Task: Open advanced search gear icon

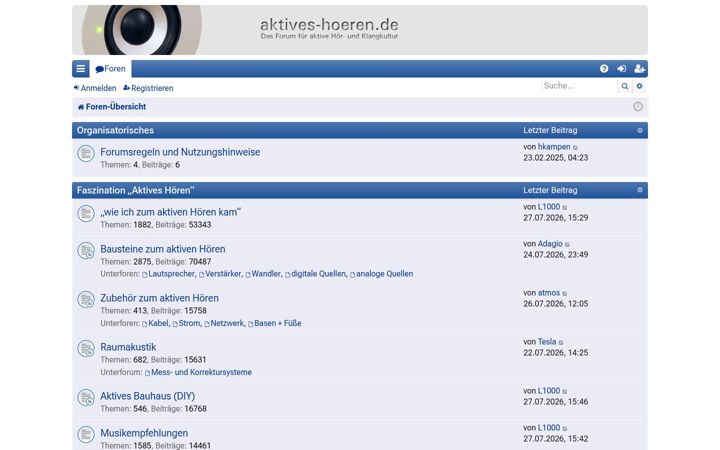Action: coord(639,86)
